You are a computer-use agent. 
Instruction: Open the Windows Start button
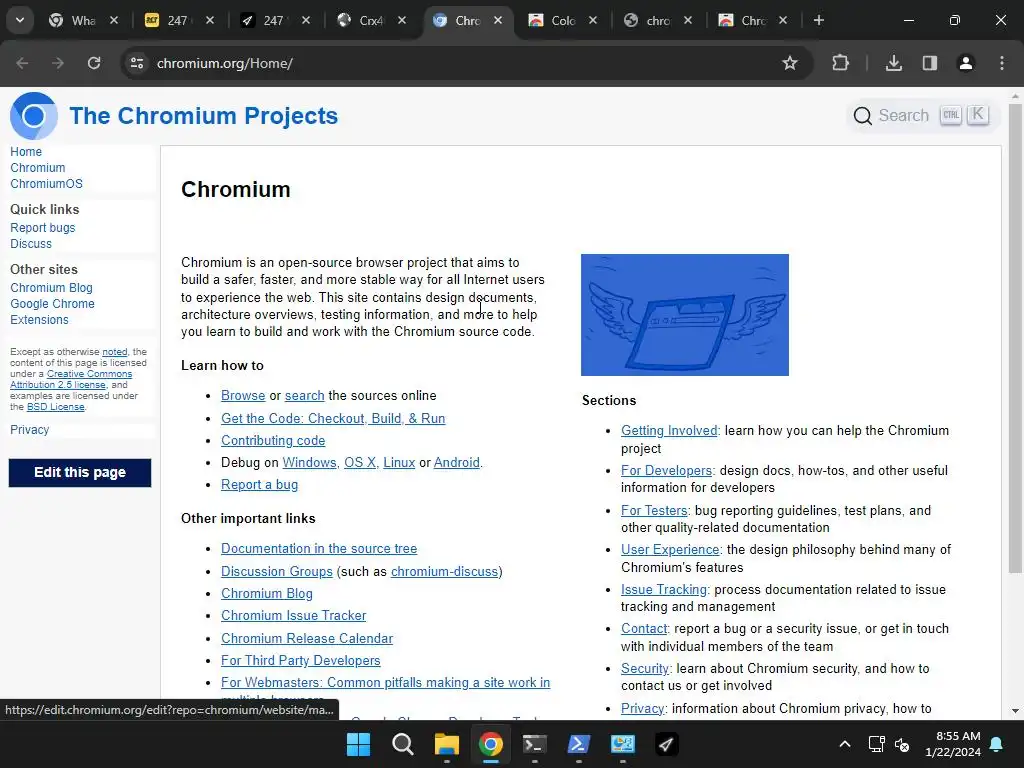[358, 744]
